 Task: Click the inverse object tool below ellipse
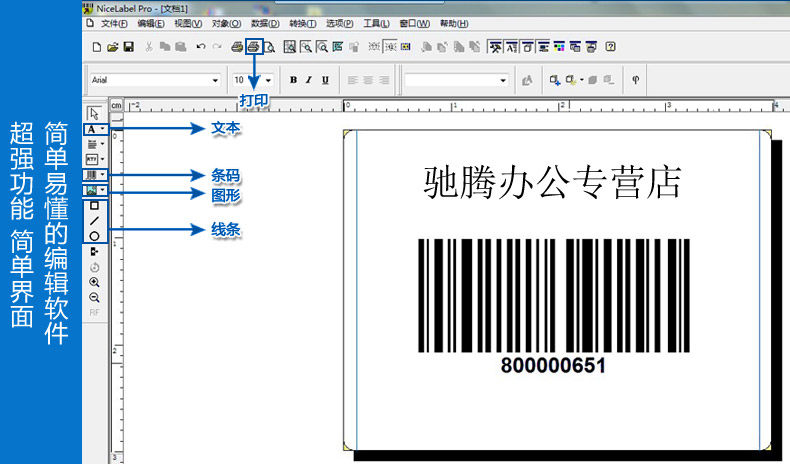[94, 251]
